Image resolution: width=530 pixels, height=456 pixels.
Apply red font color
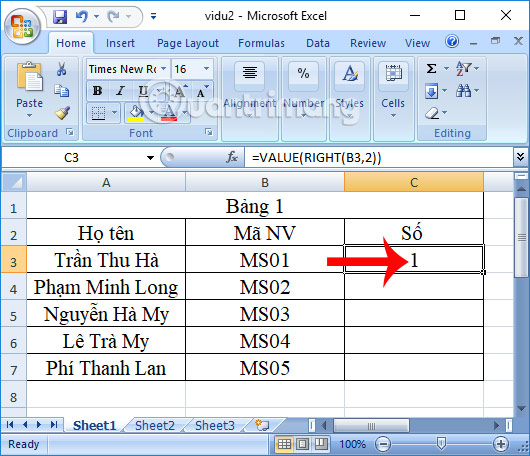[x=169, y=113]
